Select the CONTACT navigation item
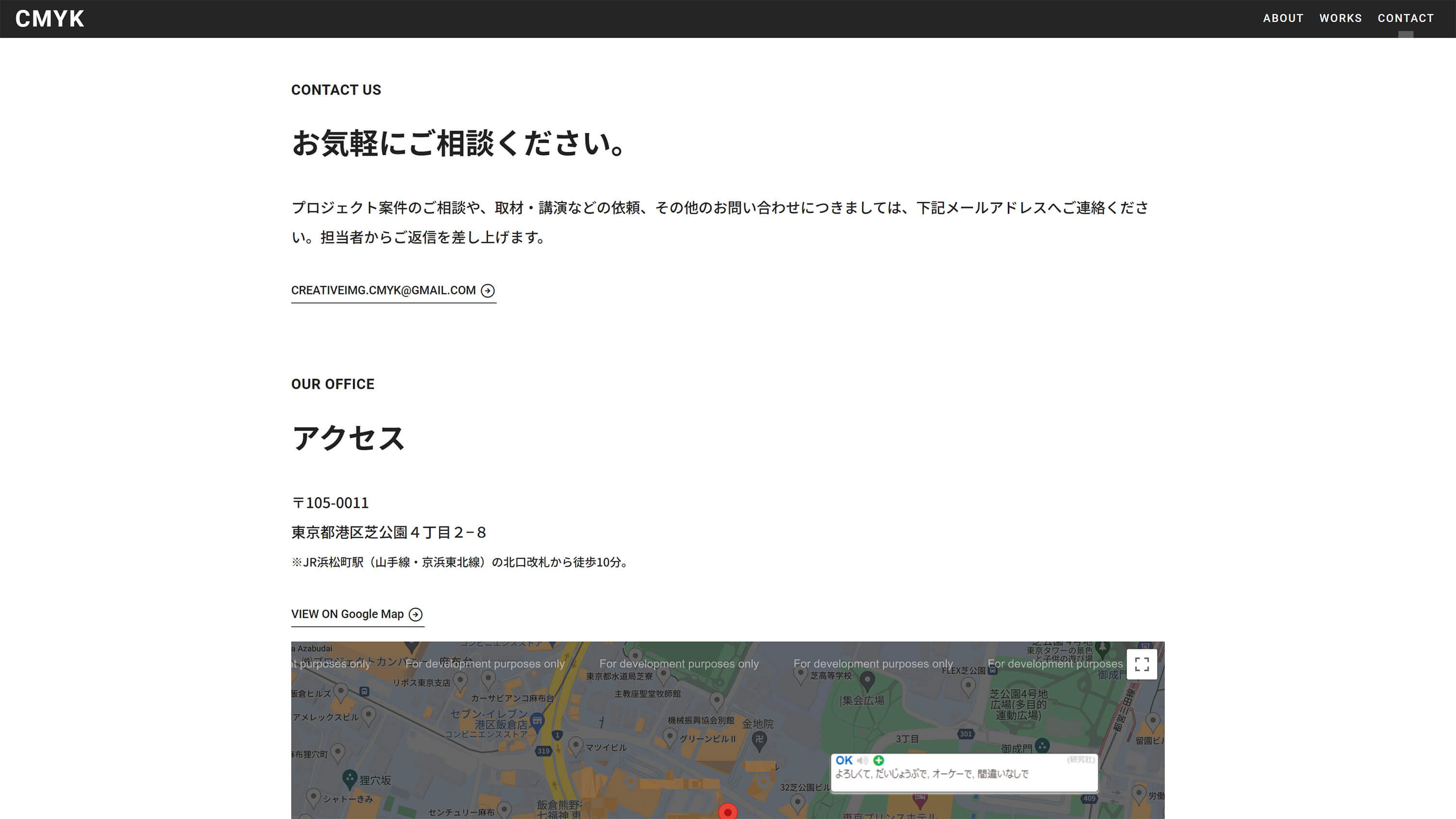The height and width of the screenshot is (819, 1456). pyautogui.click(x=1405, y=18)
